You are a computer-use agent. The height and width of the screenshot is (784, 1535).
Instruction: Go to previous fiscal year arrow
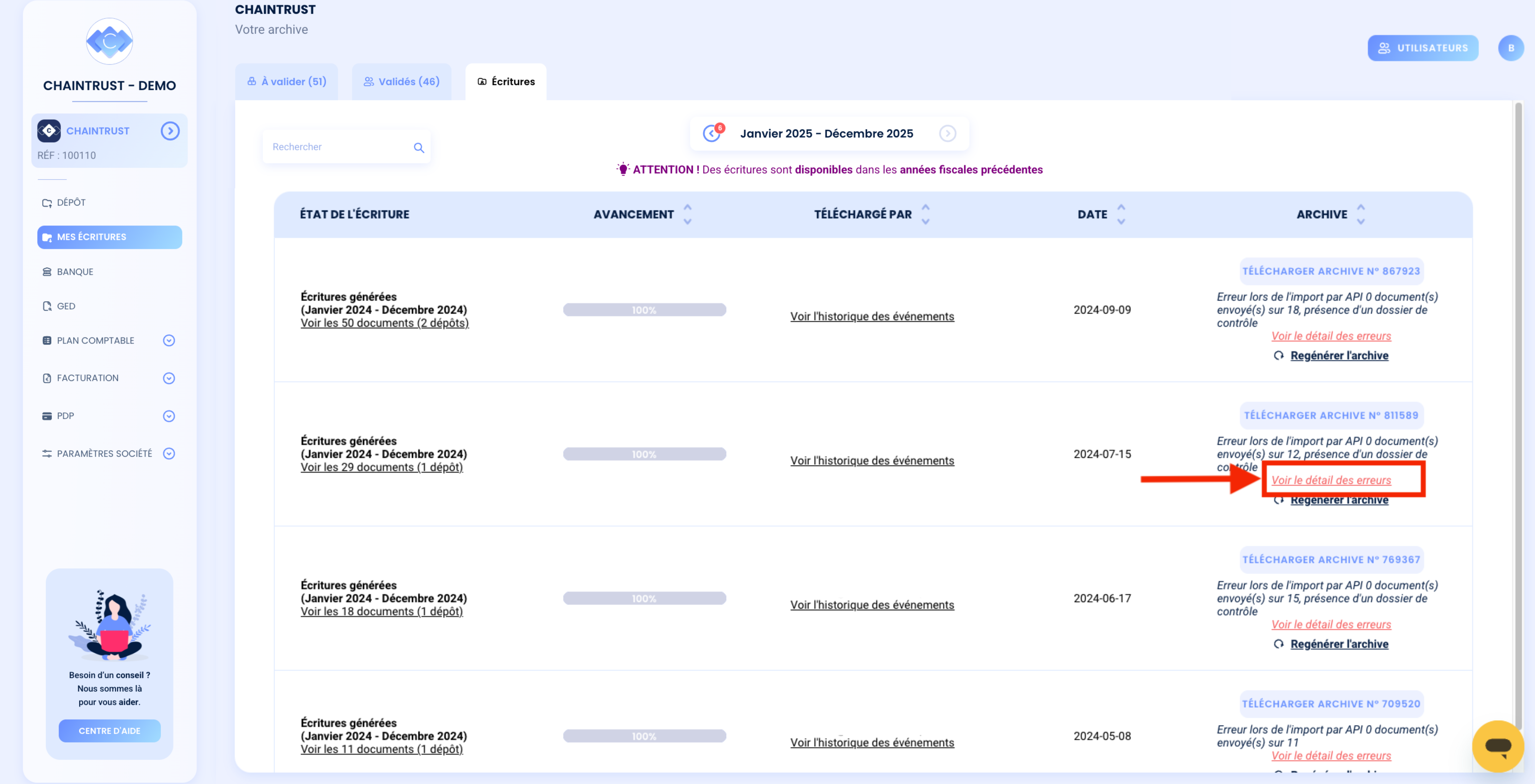click(x=711, y=134)
